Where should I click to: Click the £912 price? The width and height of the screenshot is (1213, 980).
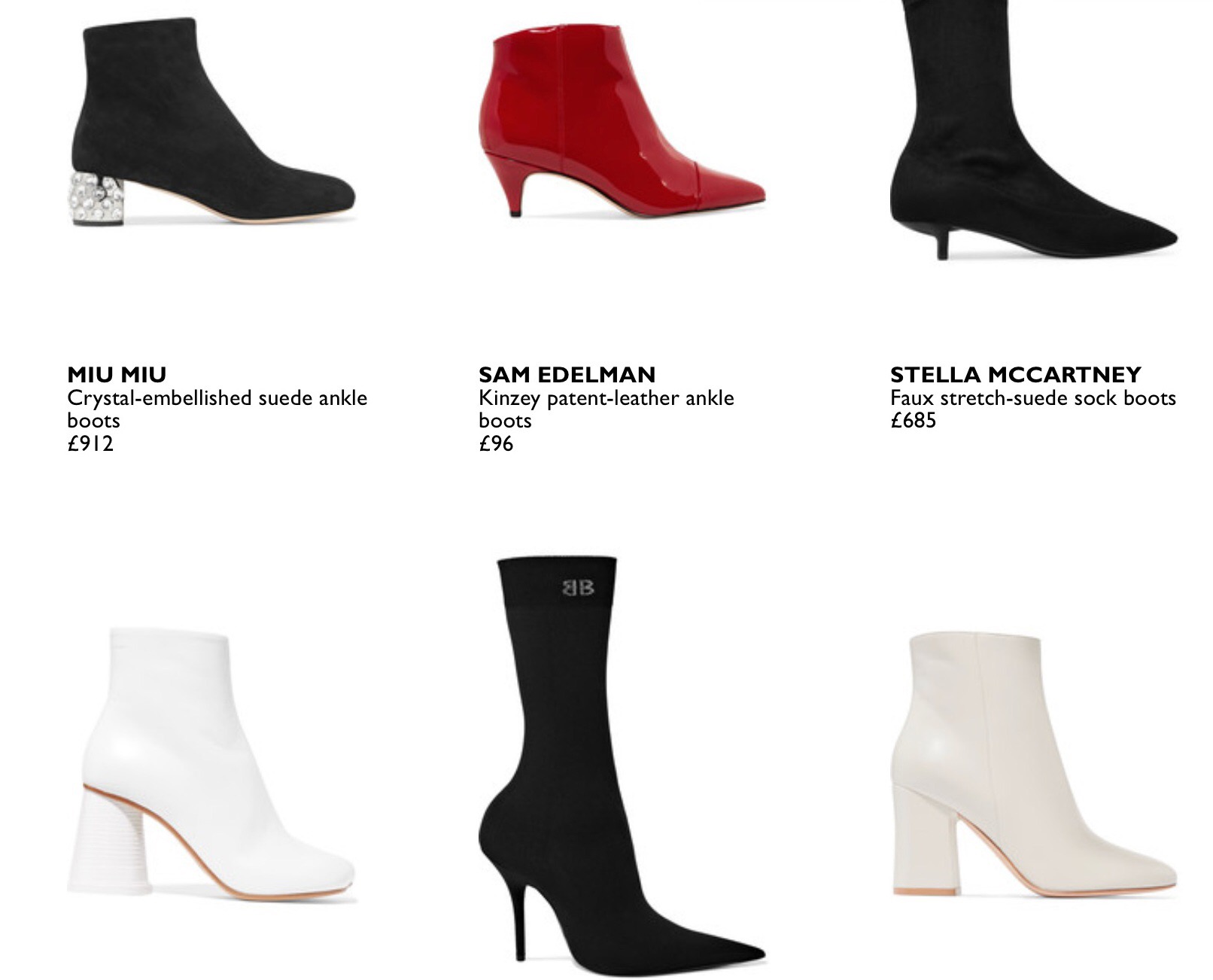tap(90, 443)
